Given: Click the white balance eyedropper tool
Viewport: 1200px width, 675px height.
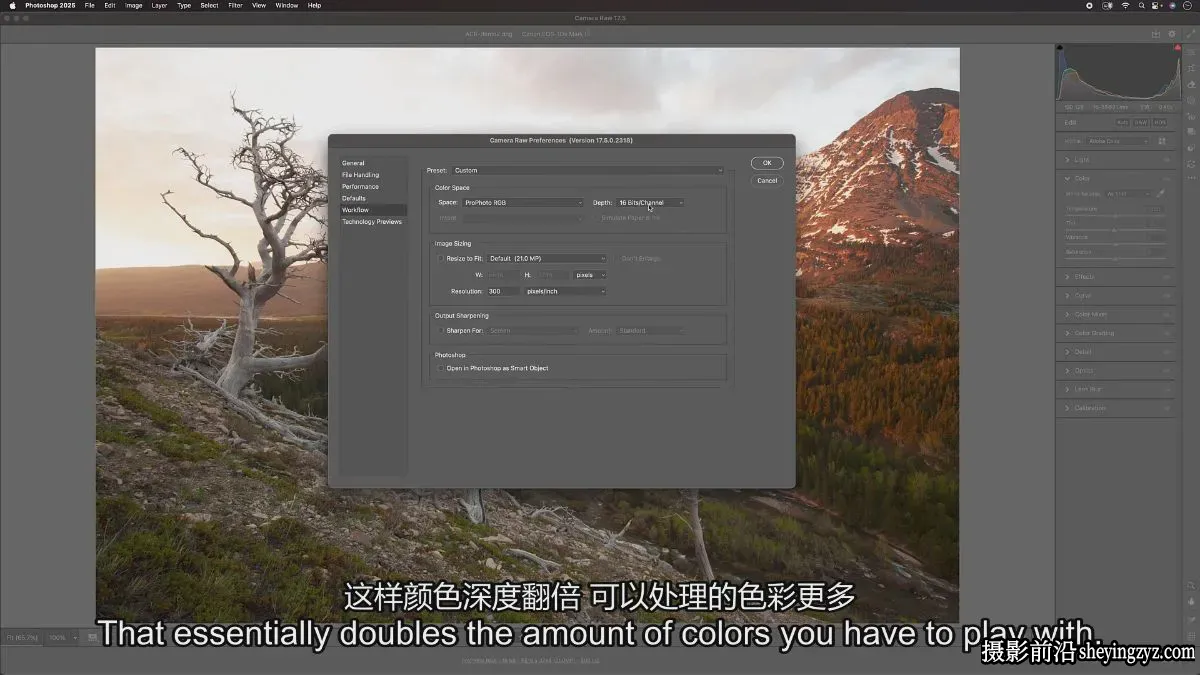Looking at the screenshot, I should click(x=1161, y=193).
